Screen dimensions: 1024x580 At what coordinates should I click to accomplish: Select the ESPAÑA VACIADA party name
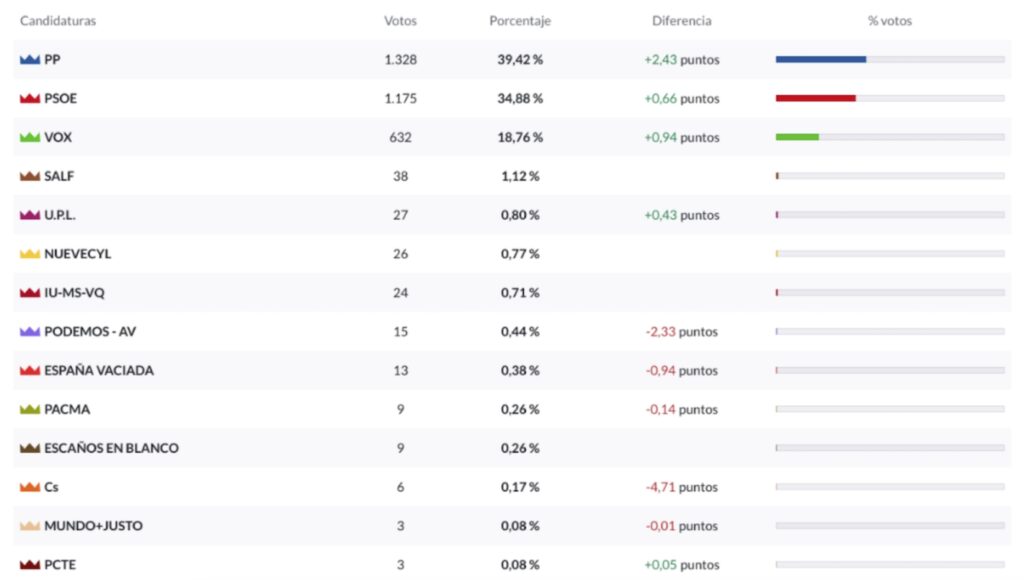pyautogui.click(x=99, y=371)
